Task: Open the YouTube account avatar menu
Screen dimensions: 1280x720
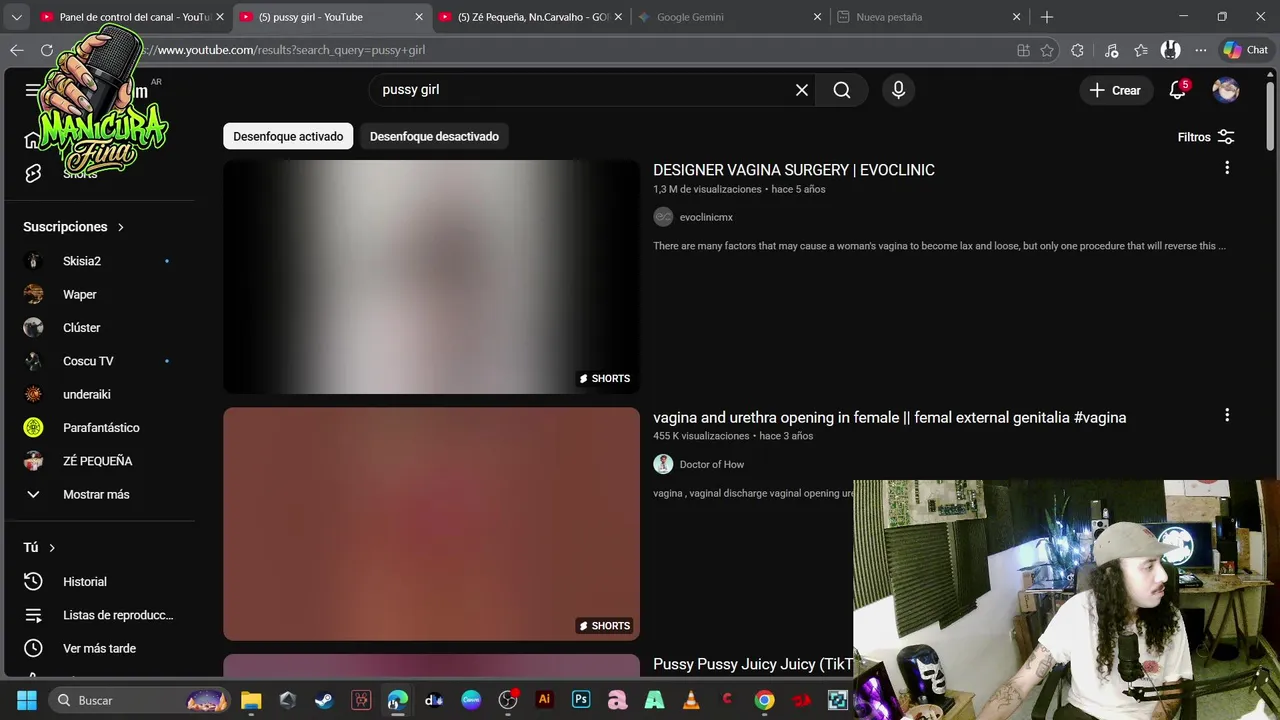Action: tap(1226, 90)
